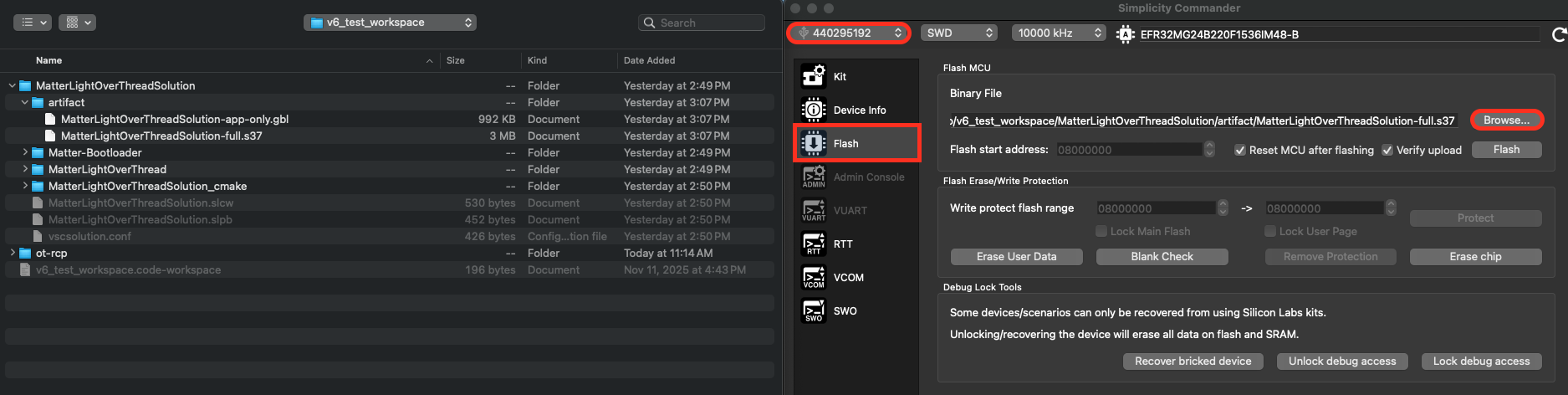Click the chip icon beside the part number
Viewport: 1568px width, 395px height.
pyautogui.click(x=1125, y=34)
